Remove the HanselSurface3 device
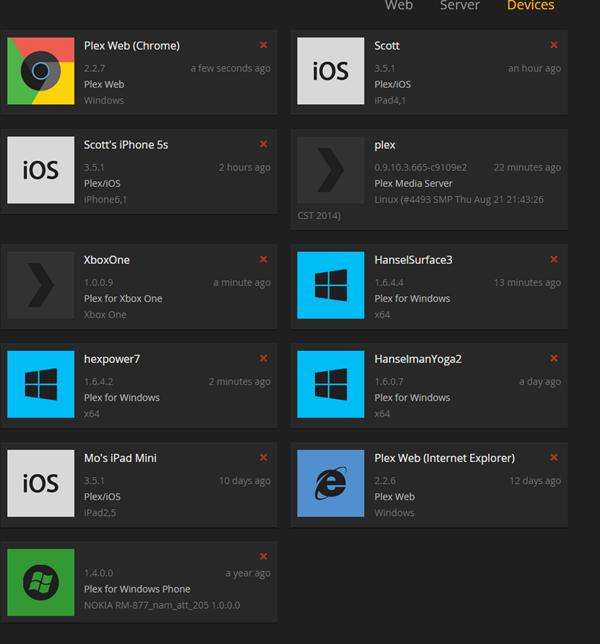This screenshot has width=600, height=644. pyautogui.click(x=554, y=259)
